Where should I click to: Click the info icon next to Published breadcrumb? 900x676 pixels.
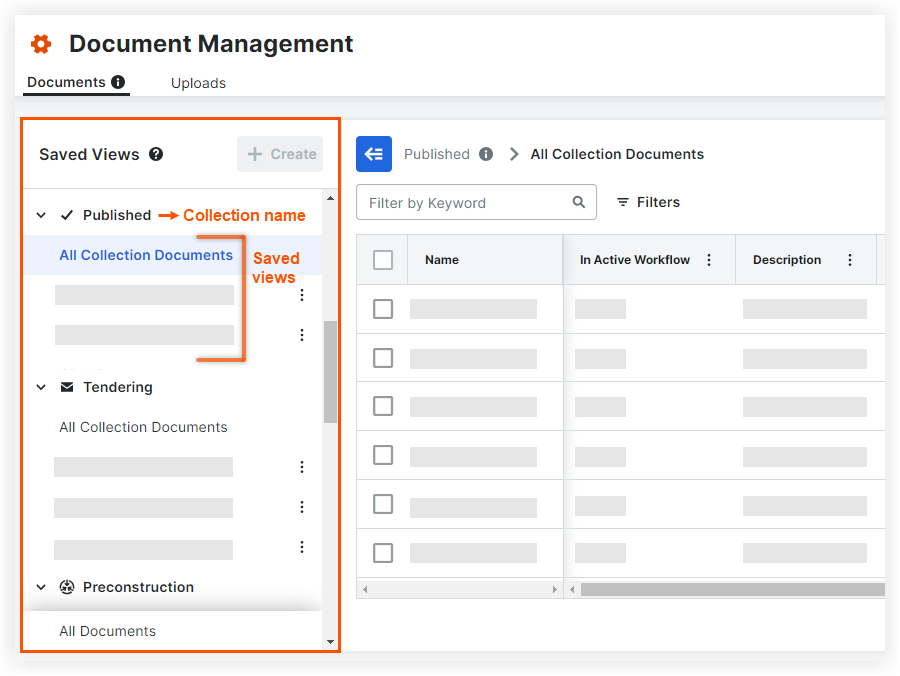[x=486, y=154]
